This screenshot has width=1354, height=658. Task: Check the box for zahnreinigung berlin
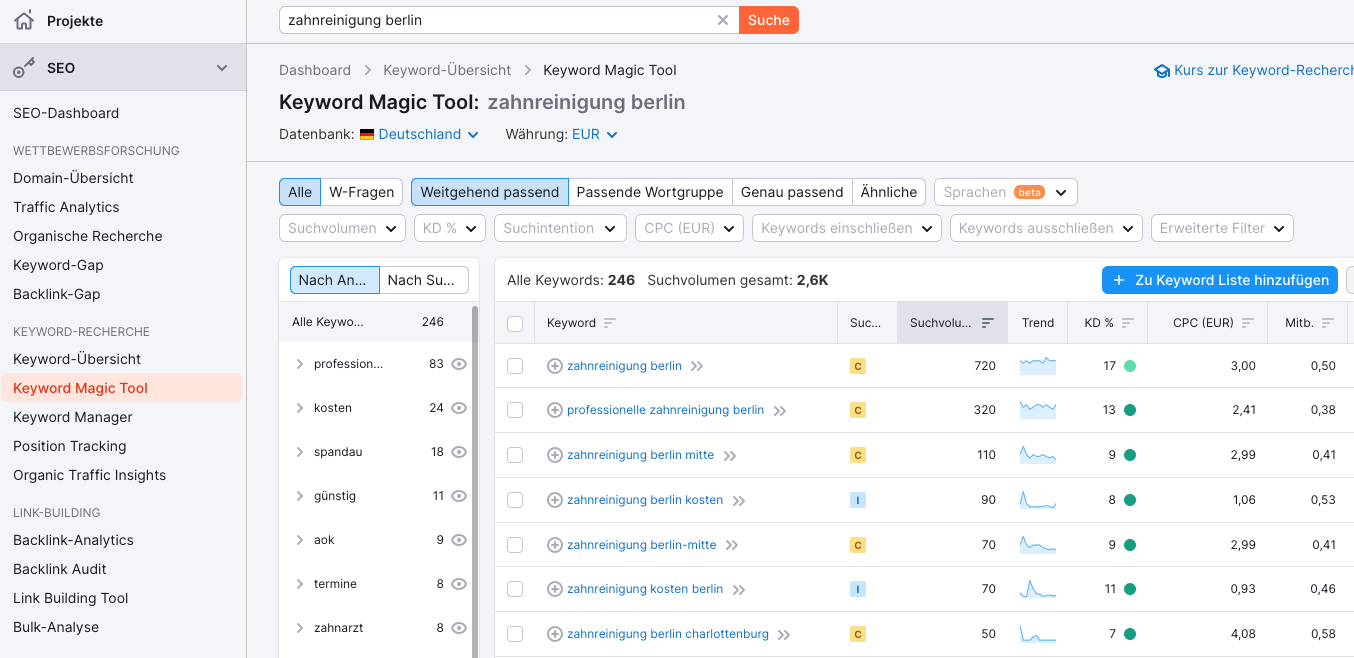coord(515,366)
